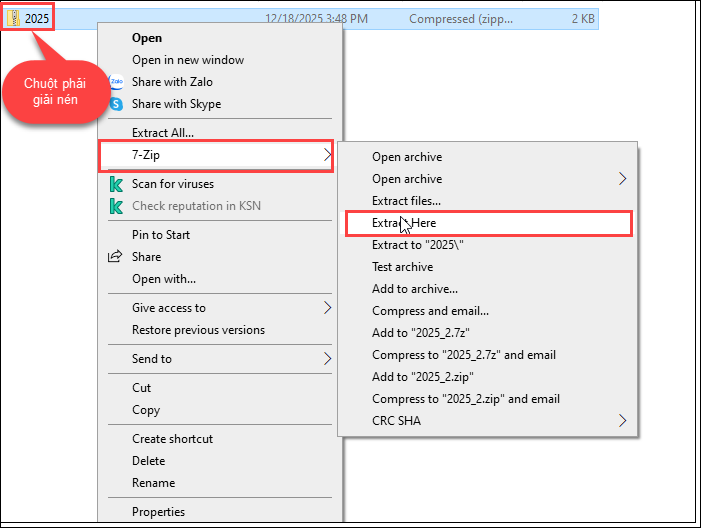Expand the Give access to submenu arrow

[x=327, y=308]
